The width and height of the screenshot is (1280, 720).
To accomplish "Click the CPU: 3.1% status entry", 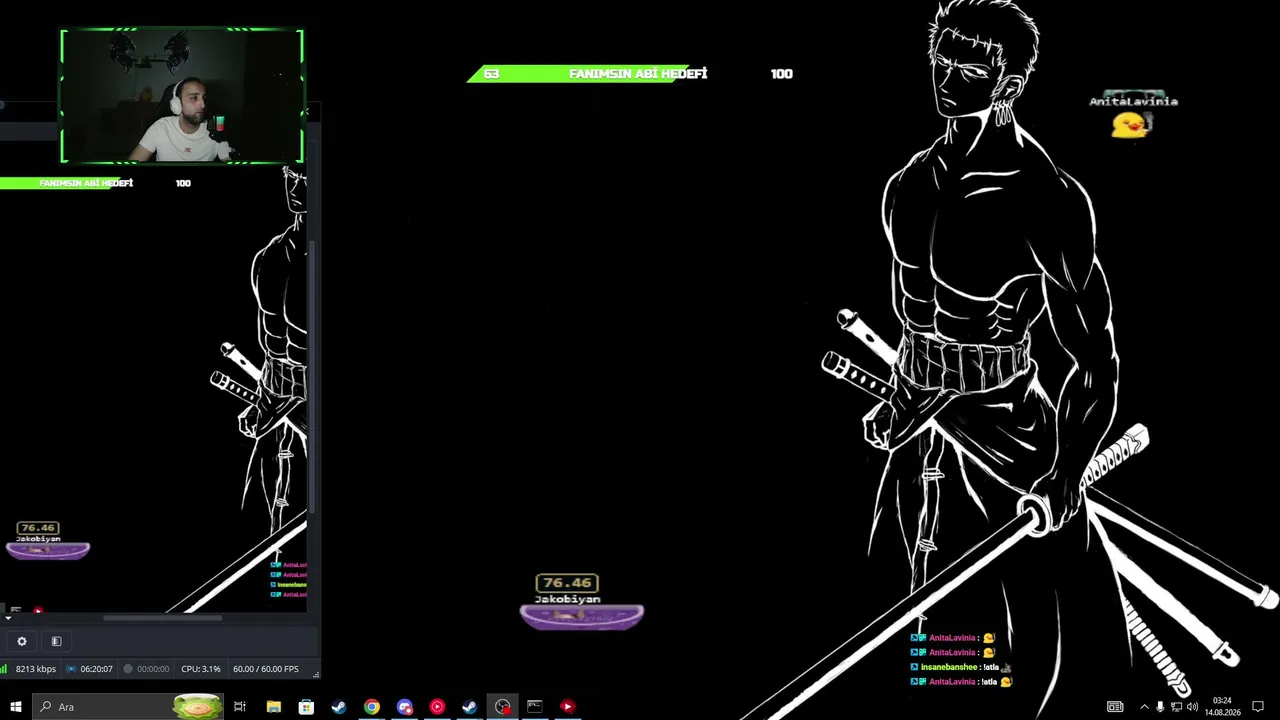I will pyautogui.click(x=201, y=669).
